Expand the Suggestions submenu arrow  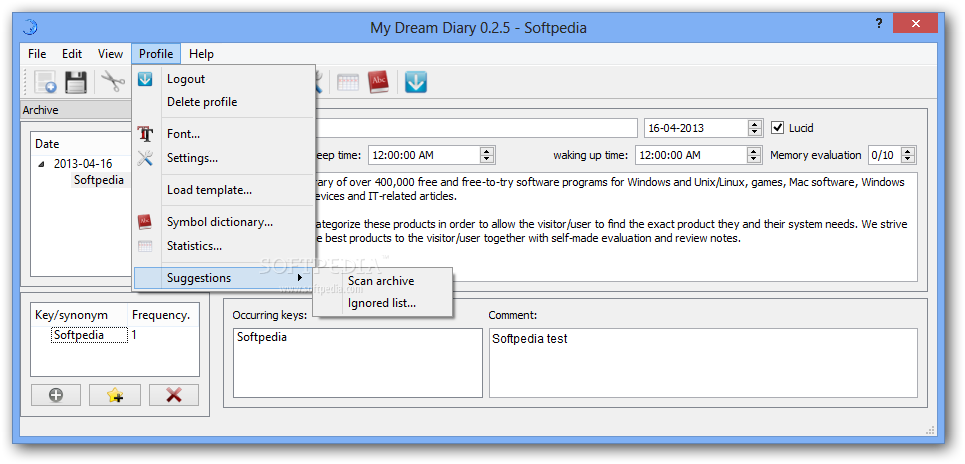(x=300, y=278)
